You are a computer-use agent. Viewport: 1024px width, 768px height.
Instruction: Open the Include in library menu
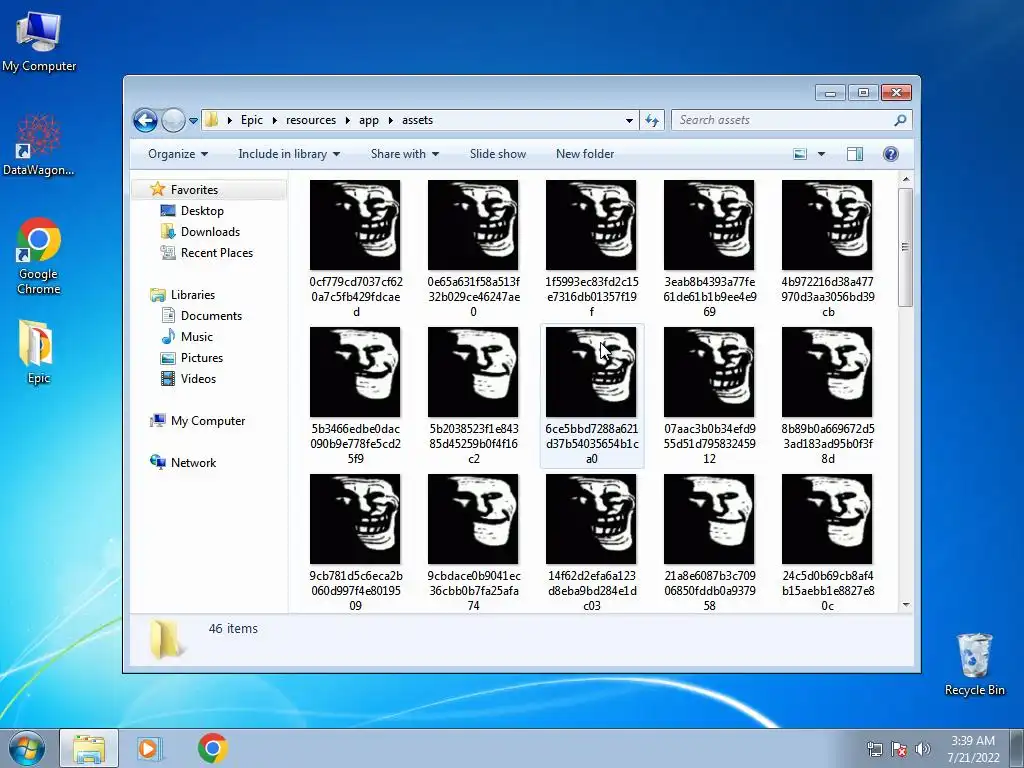pyautogui.click(x=289, y=154)
